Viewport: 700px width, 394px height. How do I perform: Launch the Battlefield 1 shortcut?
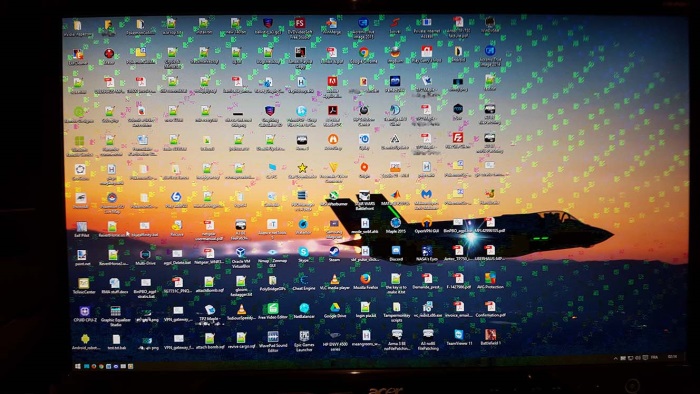click(490, 335)
